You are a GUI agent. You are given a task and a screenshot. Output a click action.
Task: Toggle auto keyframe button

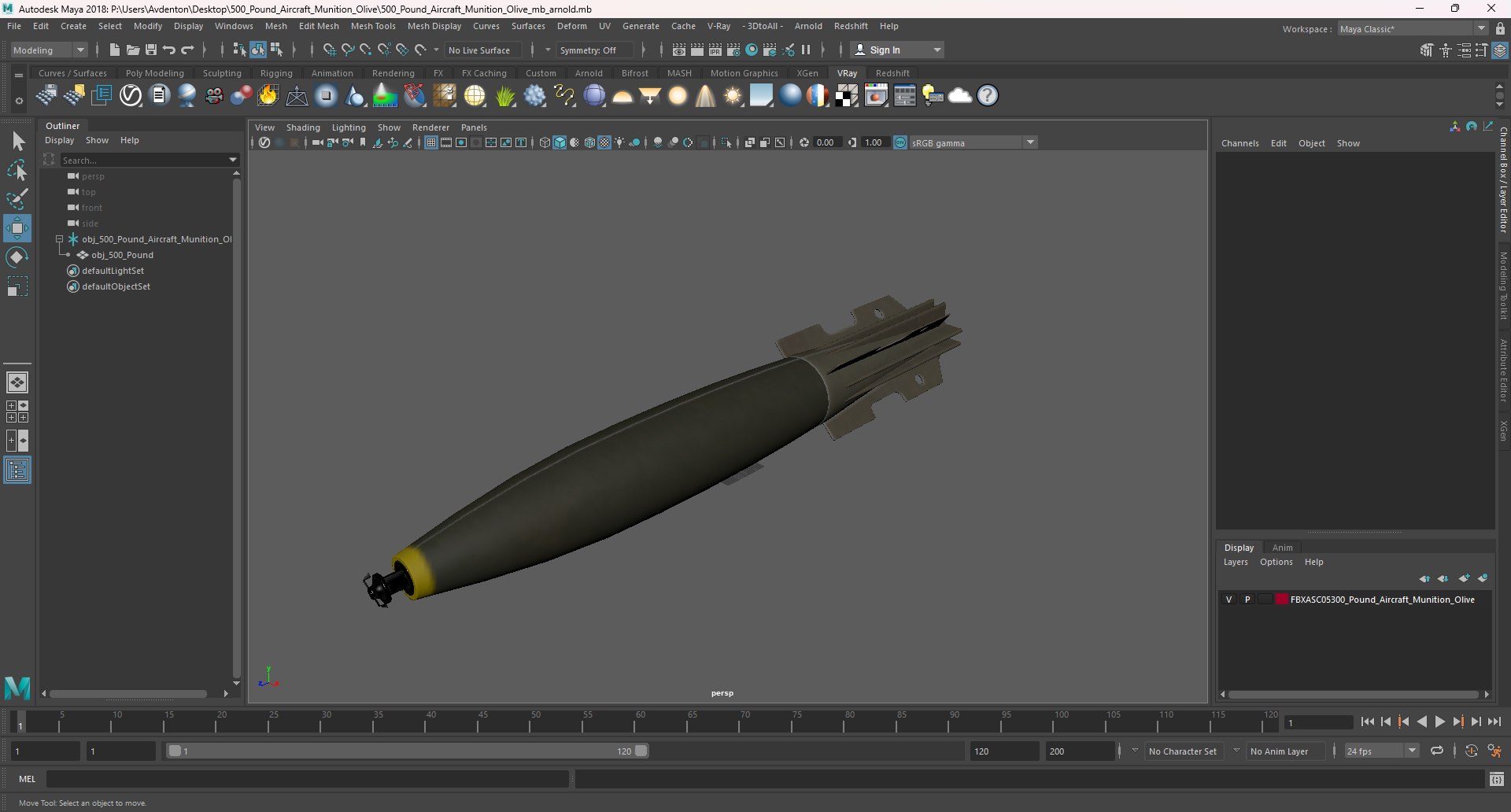(1472, 751)
